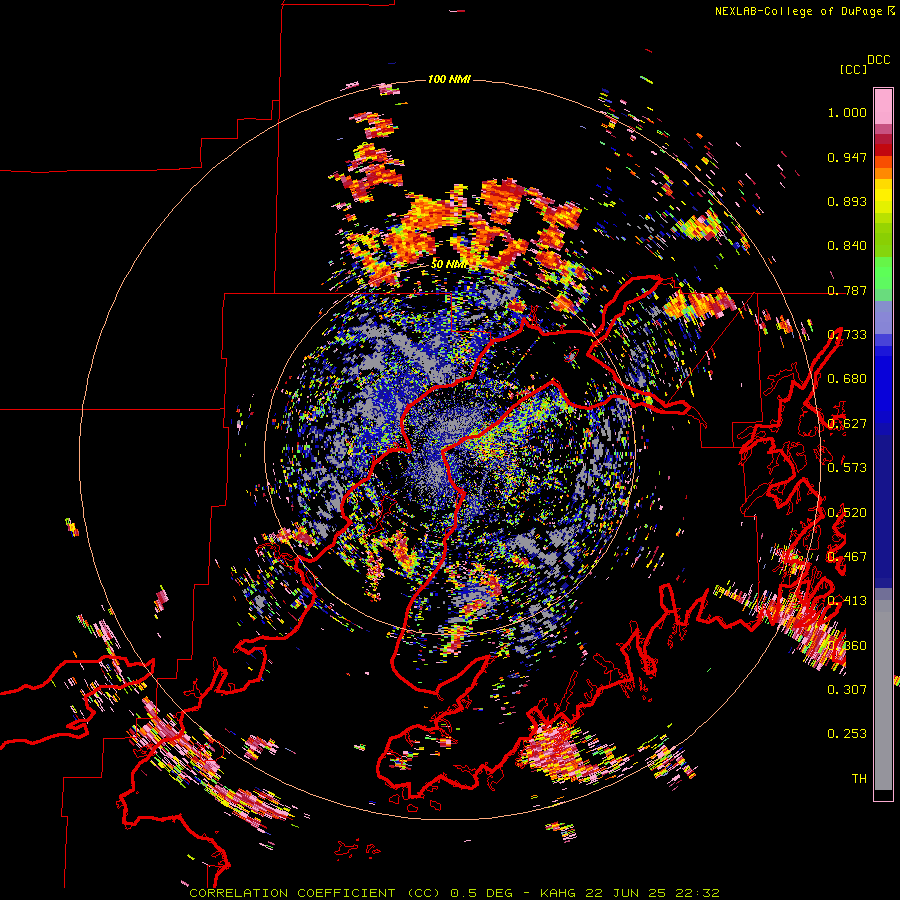
Task: Click the pink top segment of the color bar
Action: coord(883,106)
